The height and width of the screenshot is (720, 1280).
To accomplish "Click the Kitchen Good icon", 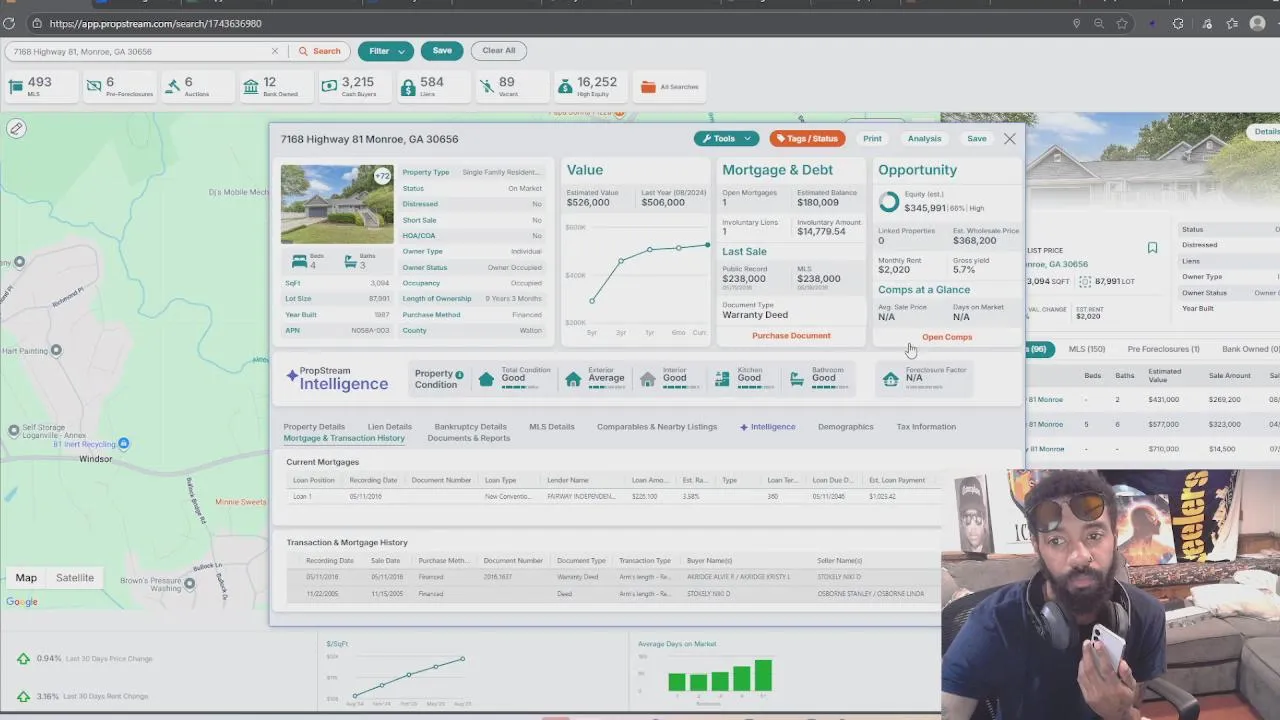I will pos(722,379).
